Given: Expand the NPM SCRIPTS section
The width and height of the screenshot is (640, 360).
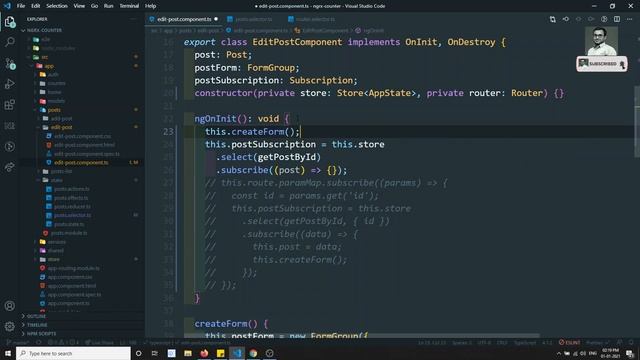Looking at the screenshot, I should [x=41, y=333].
